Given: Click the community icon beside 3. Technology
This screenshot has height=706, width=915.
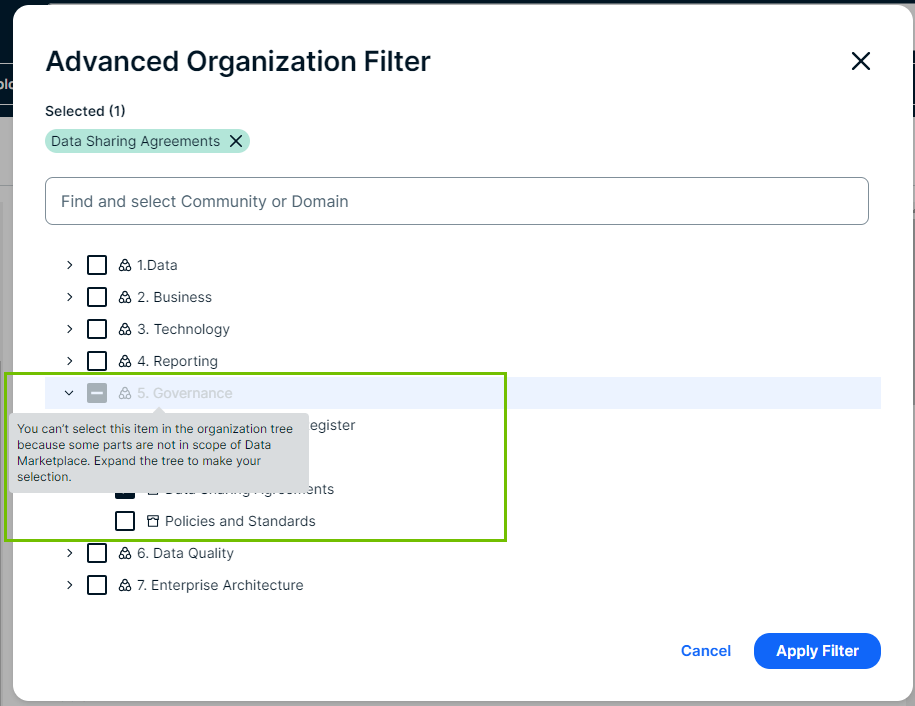Looking at the screenshot, I should tap(125, 329).
